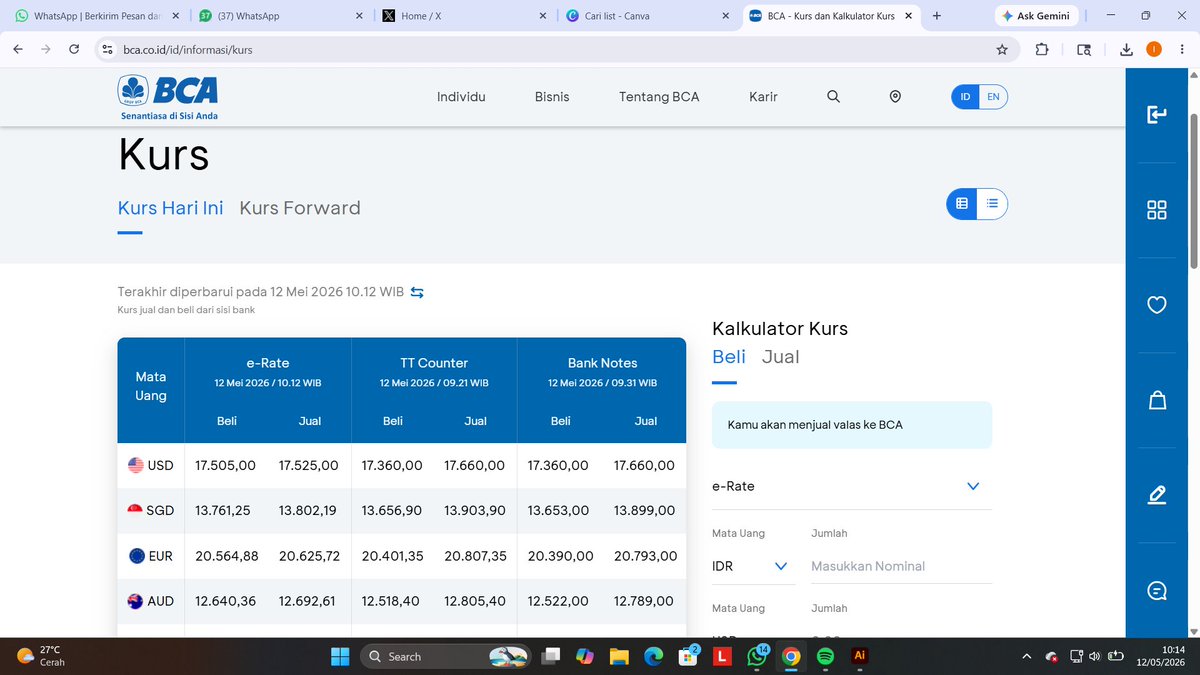Switch to WhatsApp Berkirim Pesan browser tab
The image size is (1200, 675).
[x=95, y=16]
